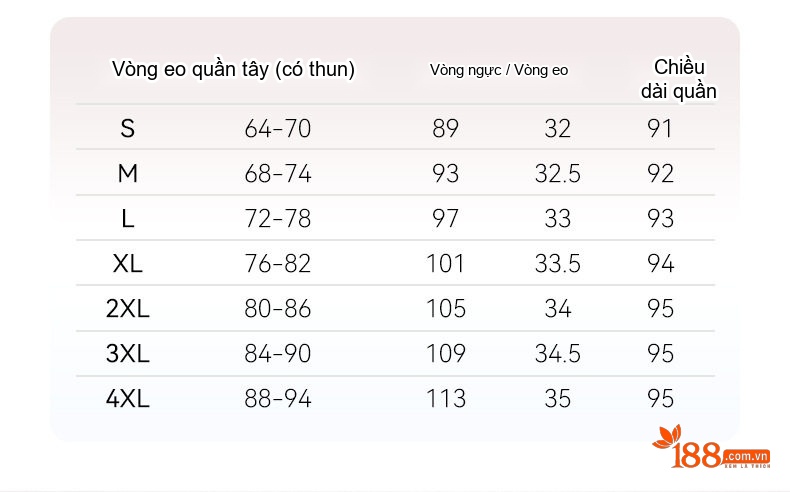This screenshot has width=790, height=492.
Task: Click waist range 64-70 cell
Action: [x=278, y=128]
